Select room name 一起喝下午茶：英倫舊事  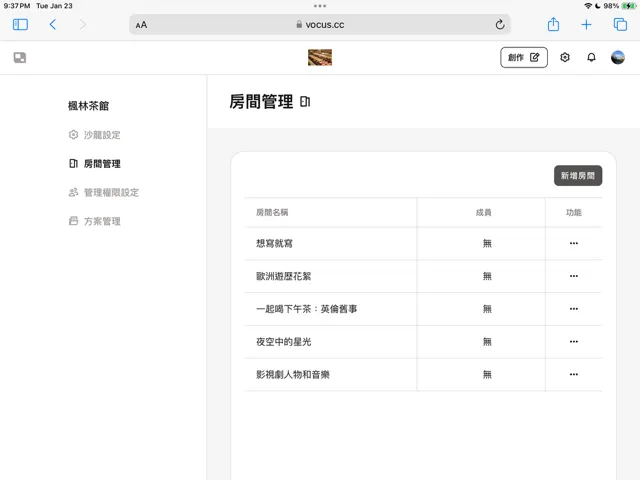coord(307,309)
